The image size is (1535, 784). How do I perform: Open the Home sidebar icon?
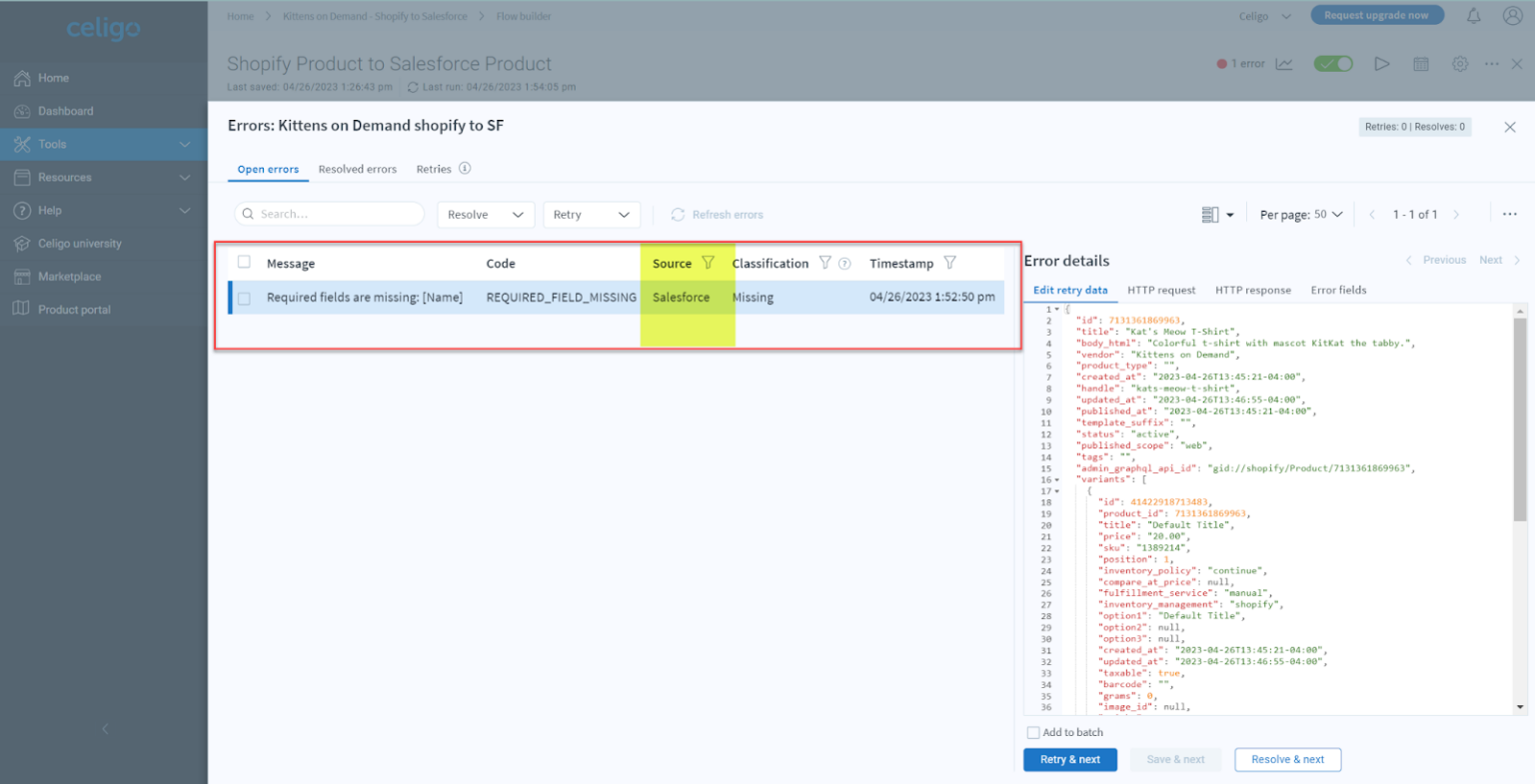22,77
